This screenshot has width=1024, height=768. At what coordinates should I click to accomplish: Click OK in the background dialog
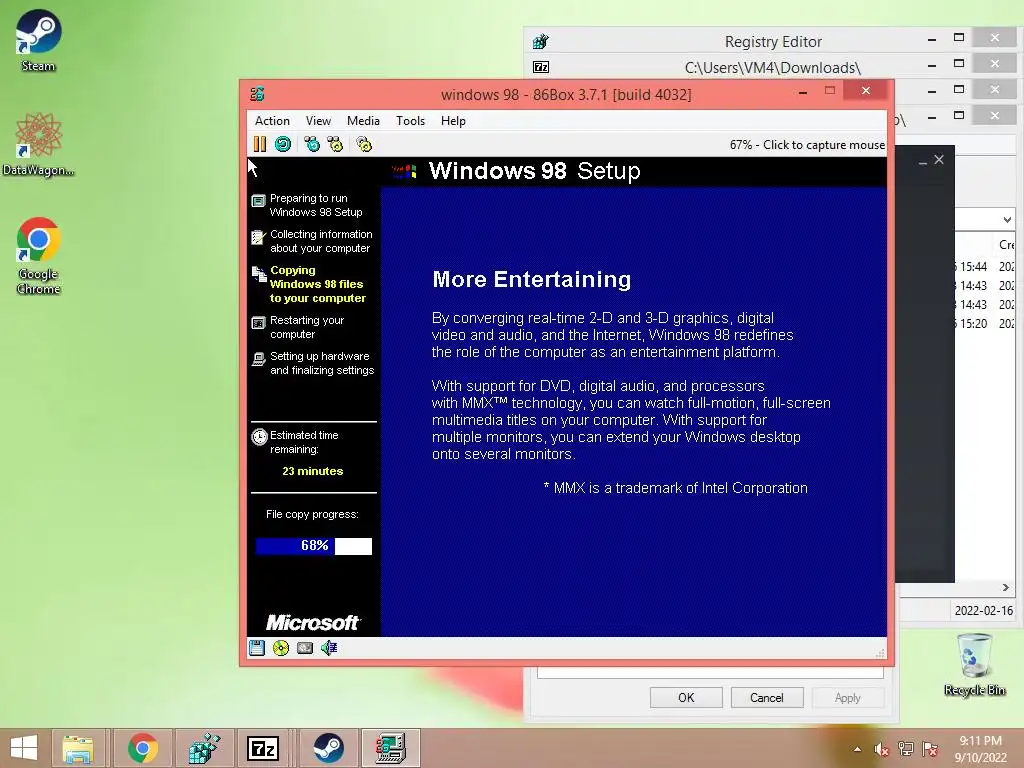[x=686, y=697]
